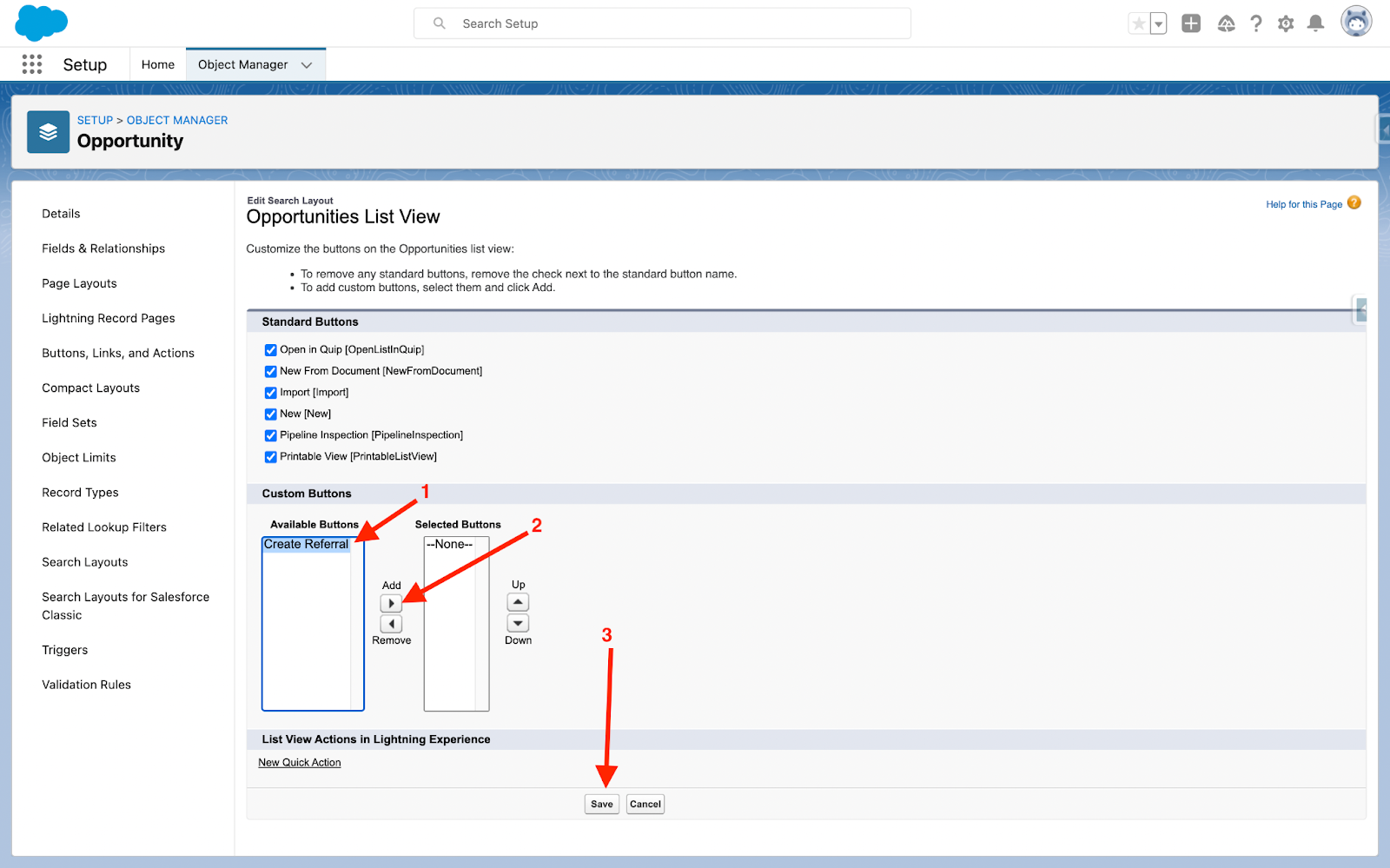Uncheck the New [New] checkbox

[270, 414]
